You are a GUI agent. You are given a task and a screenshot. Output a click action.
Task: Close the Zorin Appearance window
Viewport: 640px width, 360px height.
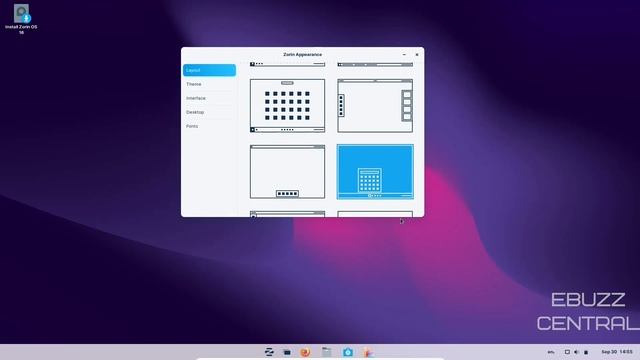[x=417, y=54]
